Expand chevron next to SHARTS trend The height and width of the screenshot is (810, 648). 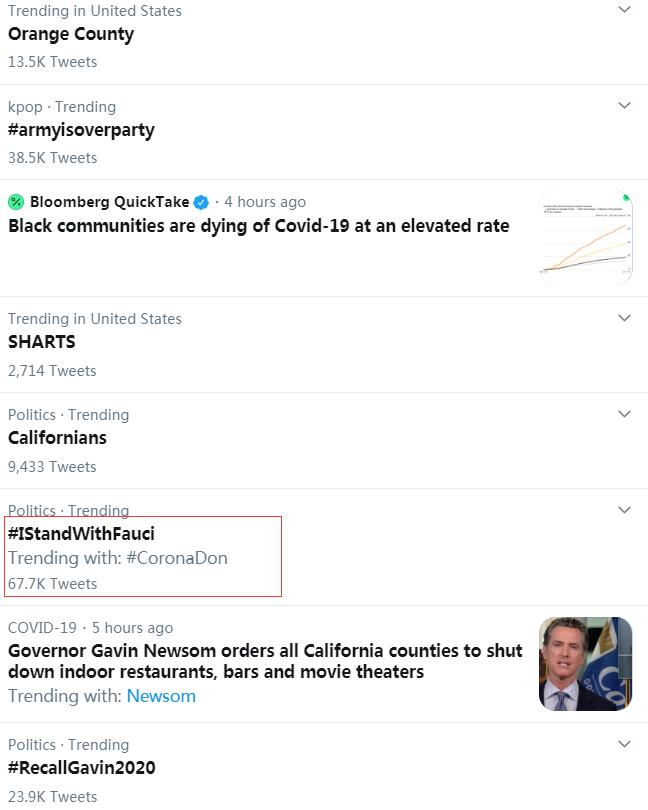coord(624,318)
